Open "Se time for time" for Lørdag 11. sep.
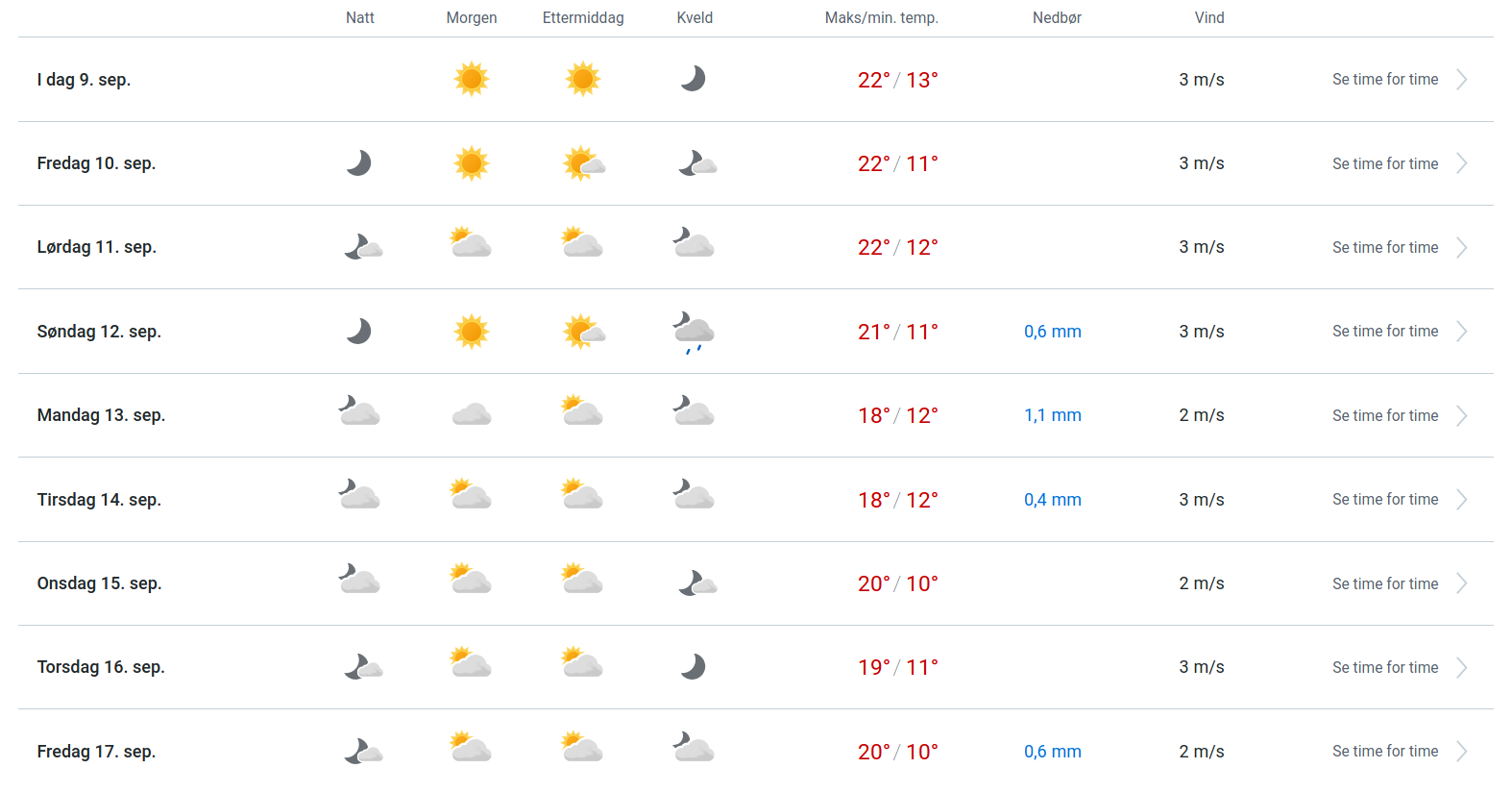The image size is (1512, 793). pos(1385,248)
